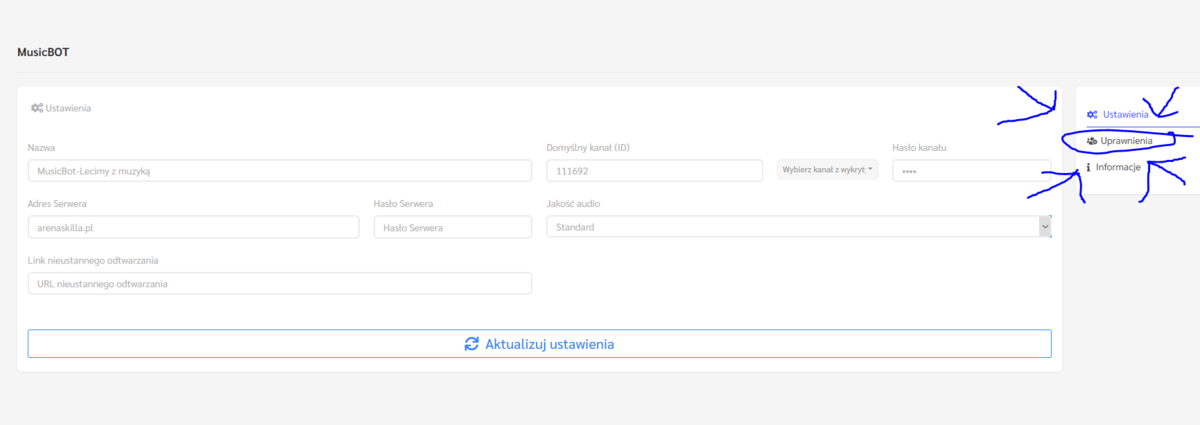Click the Adres Serwera label
Image resolution: width=1200 pixels, height=425 pixels.
coord(57,204)
